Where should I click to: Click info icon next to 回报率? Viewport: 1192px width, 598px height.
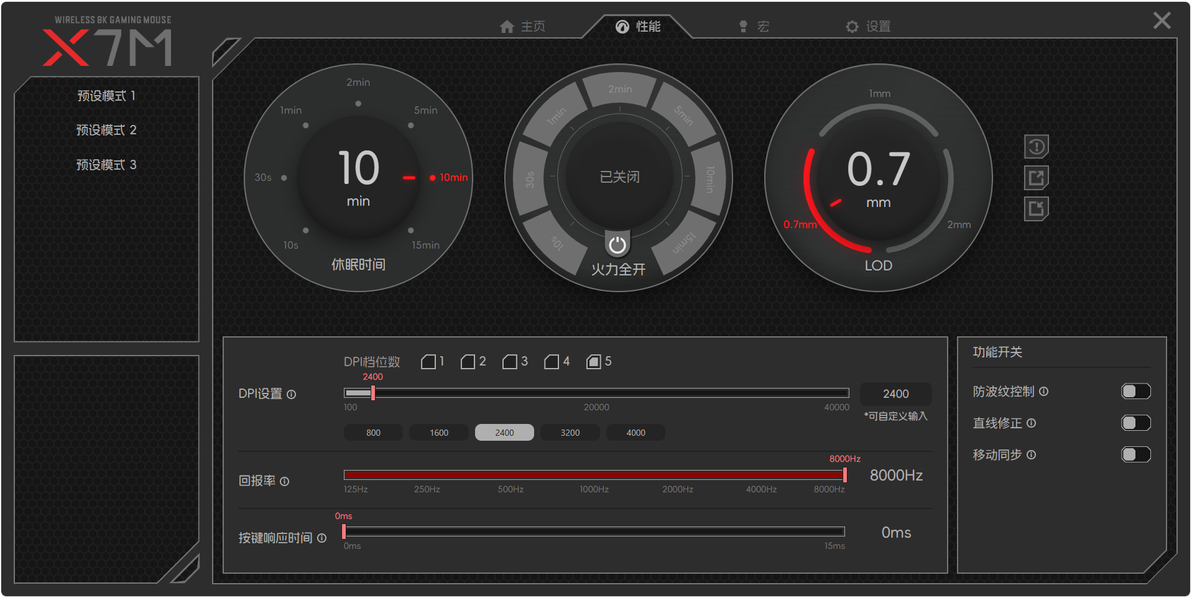click(284, 482)
